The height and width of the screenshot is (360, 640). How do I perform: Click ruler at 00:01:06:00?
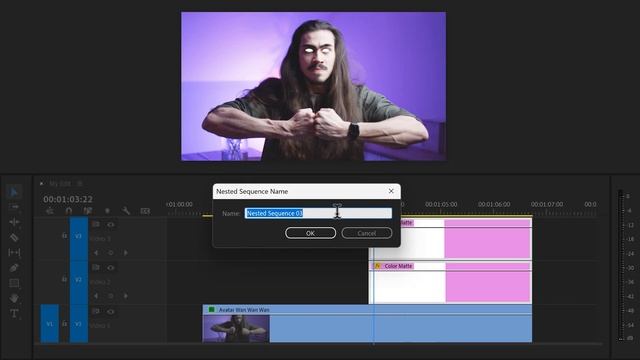(494, 204)
